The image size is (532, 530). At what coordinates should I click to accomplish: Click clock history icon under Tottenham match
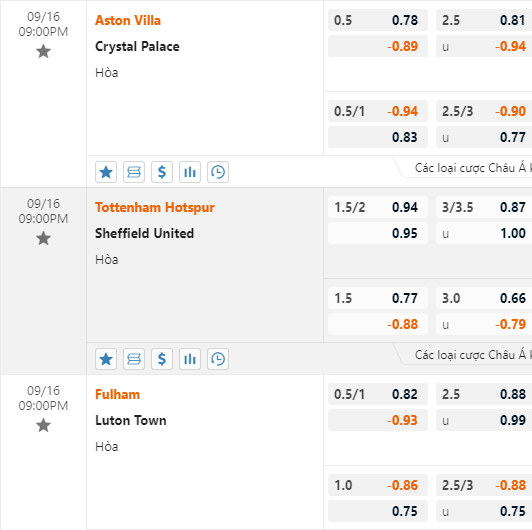coord(218,359)
